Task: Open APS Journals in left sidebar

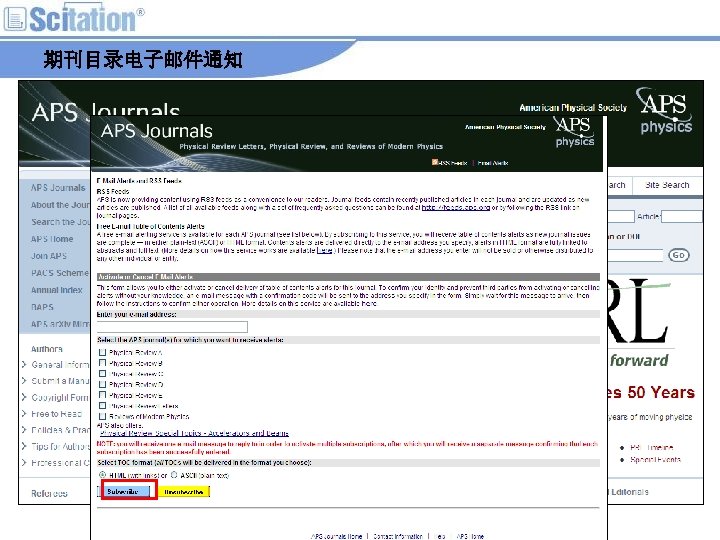Action: click(58, 187)
